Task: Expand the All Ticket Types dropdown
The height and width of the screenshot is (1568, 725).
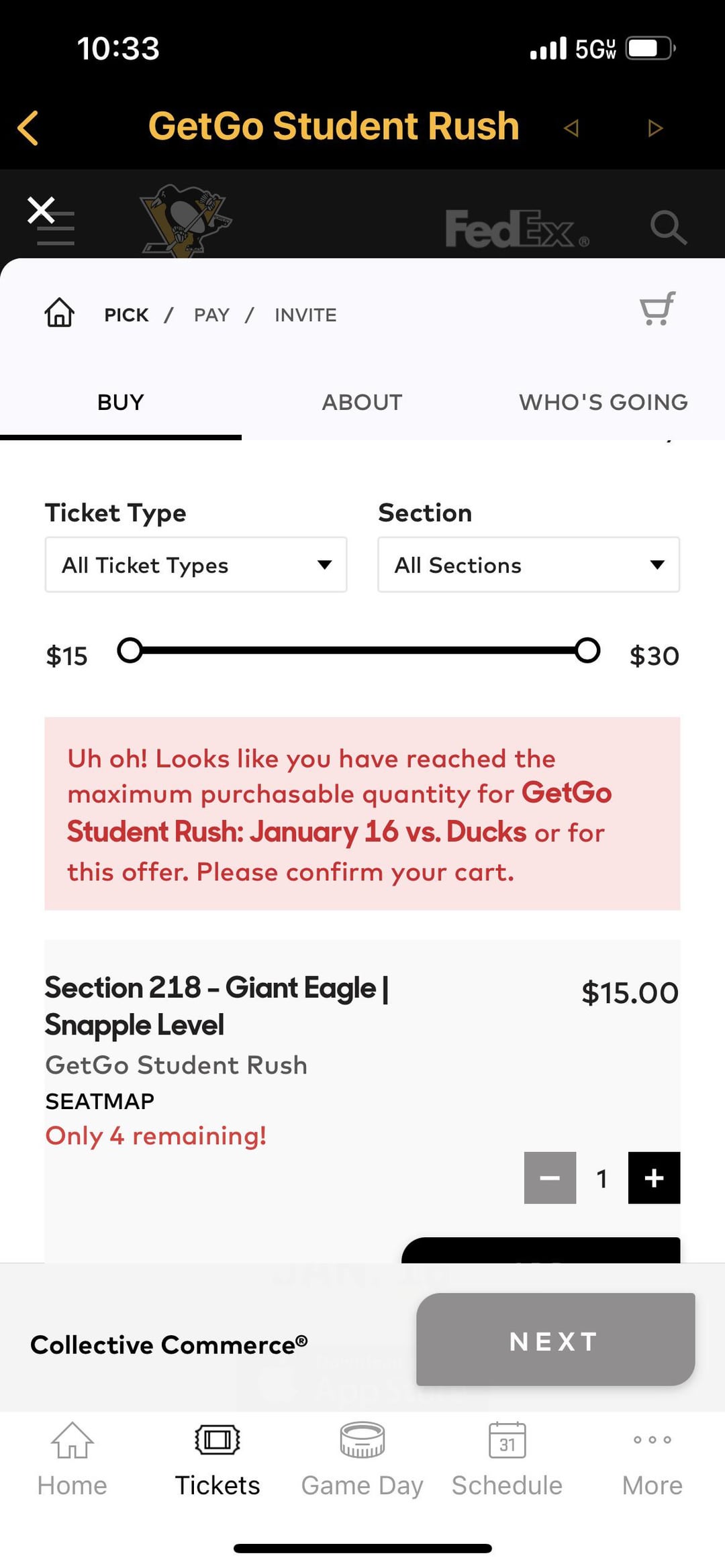Action: click(x=196, y=565)
